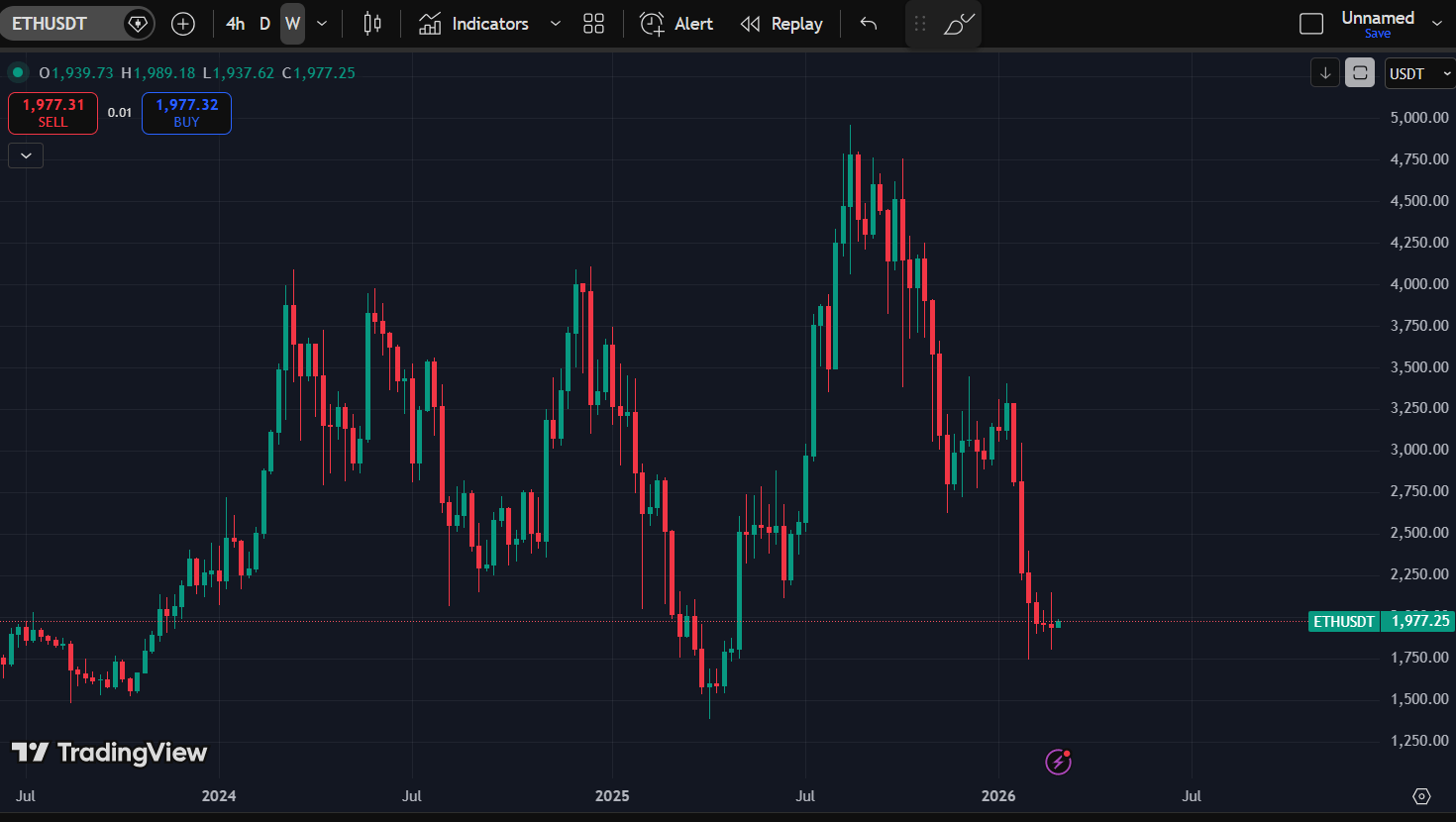Open the ETHUSDT symbol search
Screen dimensions: 1456x822
50,24
